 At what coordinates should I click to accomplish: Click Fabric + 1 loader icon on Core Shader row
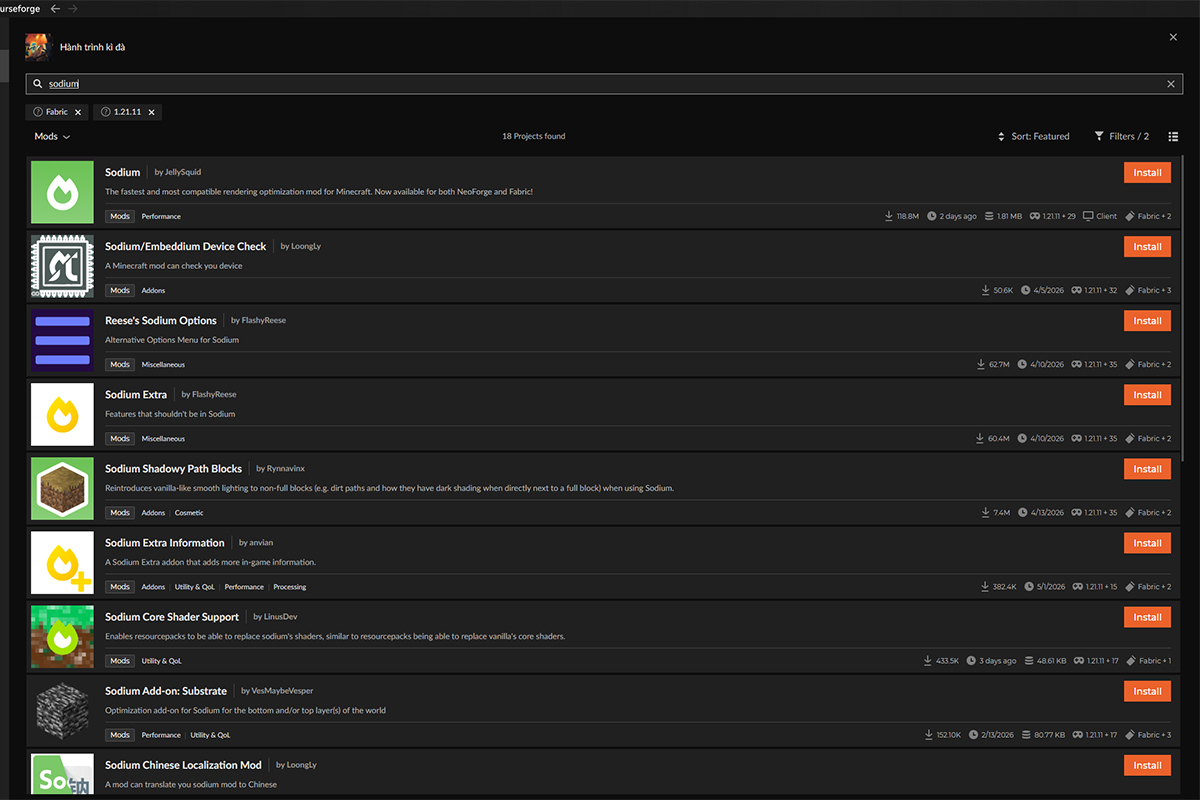coord(1130,660)
